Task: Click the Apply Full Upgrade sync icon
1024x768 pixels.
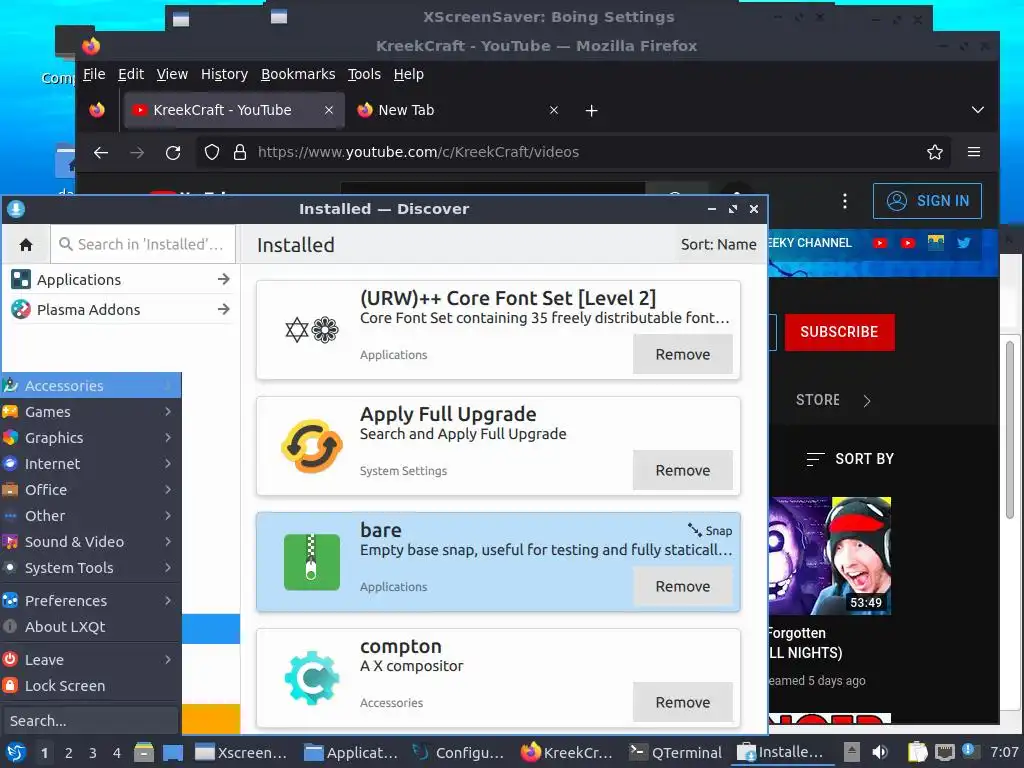Action: tap(312, 446)
